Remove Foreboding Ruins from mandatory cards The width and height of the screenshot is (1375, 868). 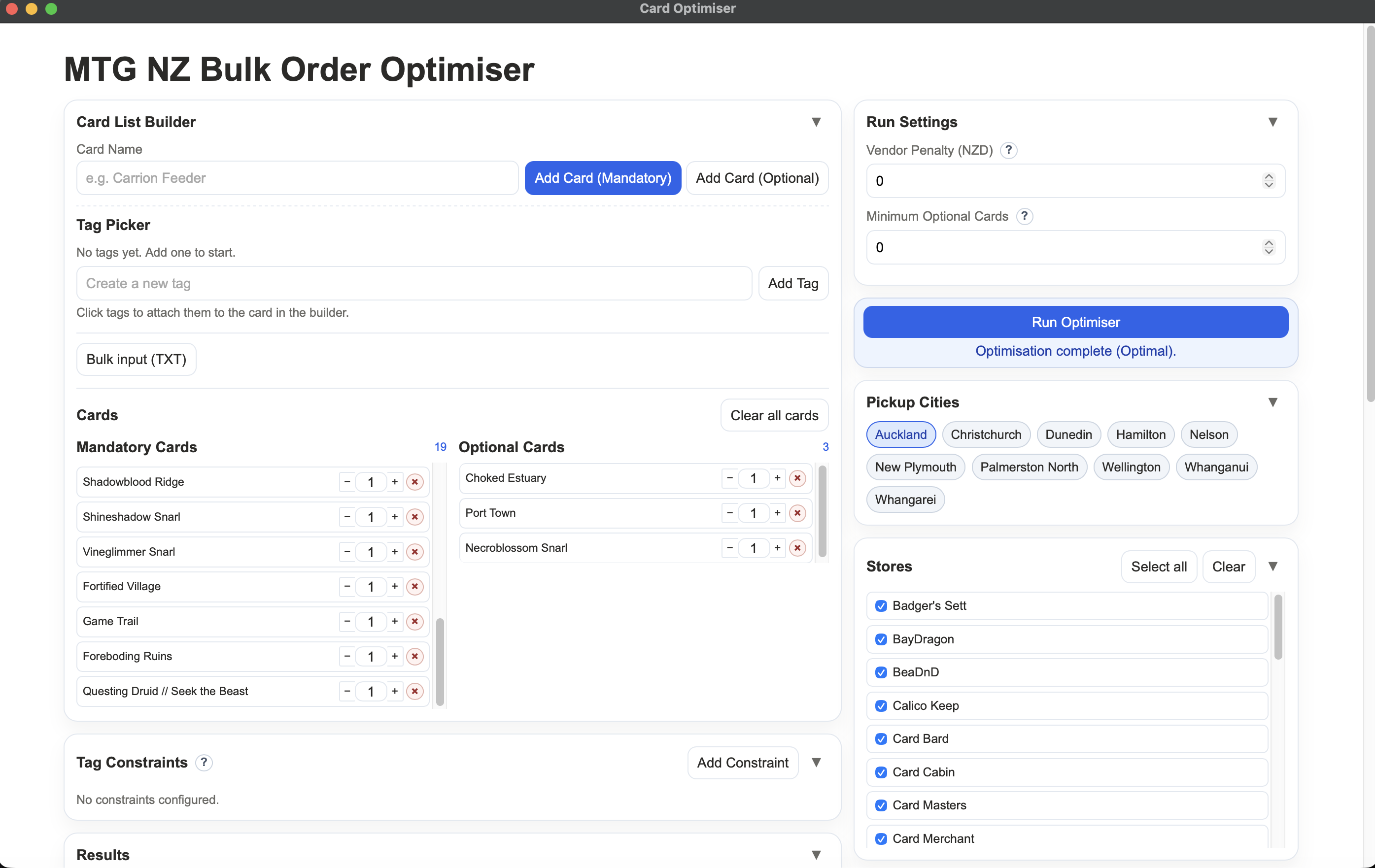pos(415,656)
